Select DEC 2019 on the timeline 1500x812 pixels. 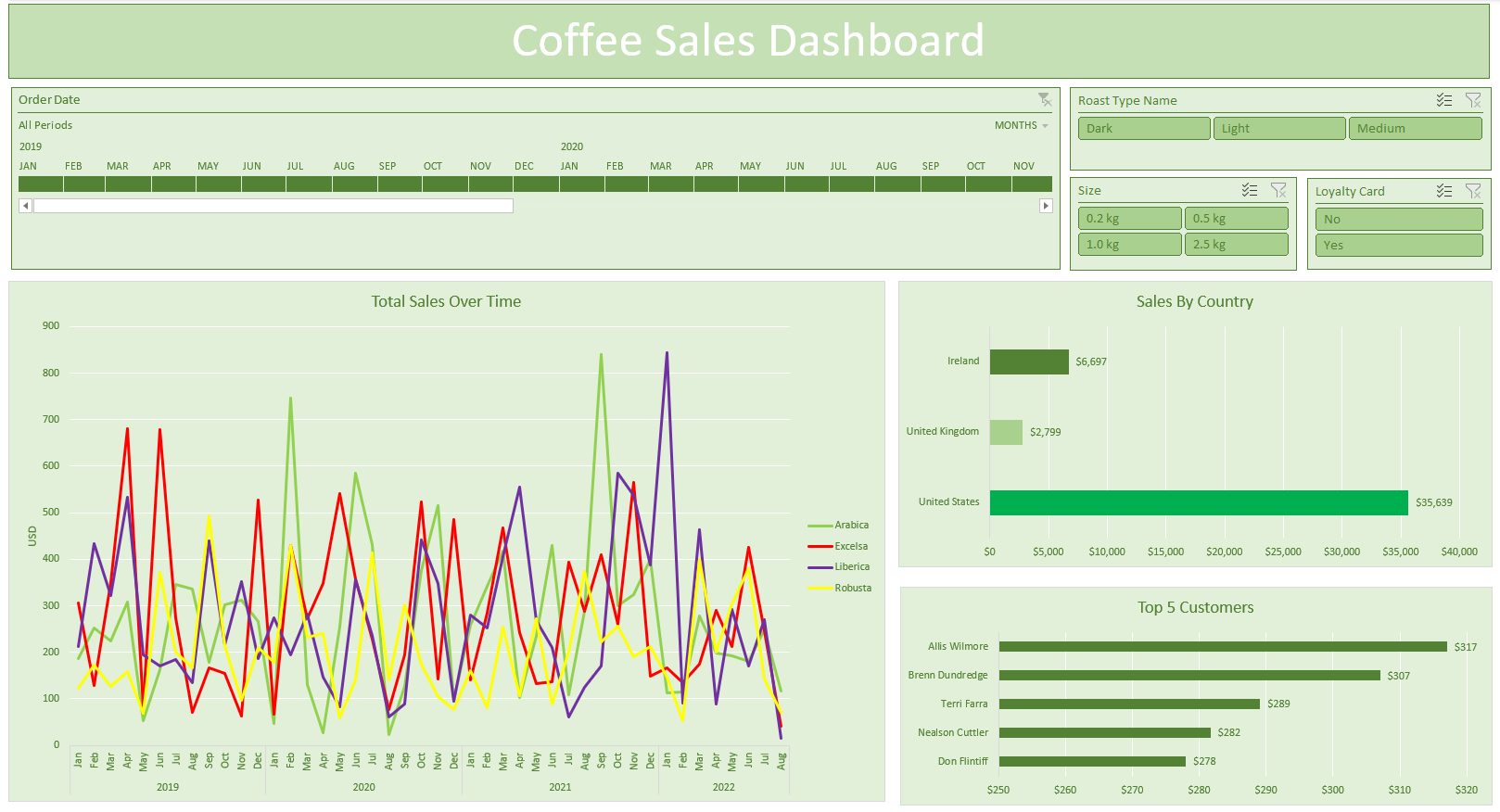[536, 184]
